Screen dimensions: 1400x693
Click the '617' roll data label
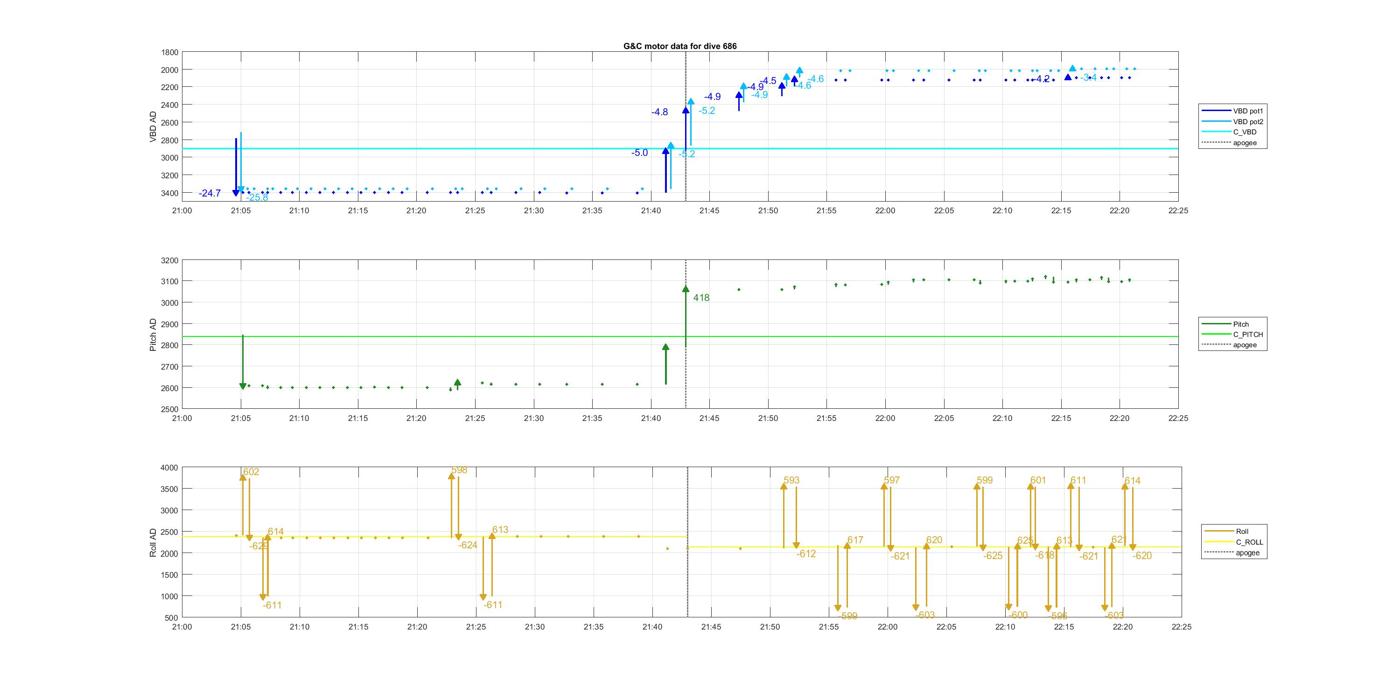point(855,541)
